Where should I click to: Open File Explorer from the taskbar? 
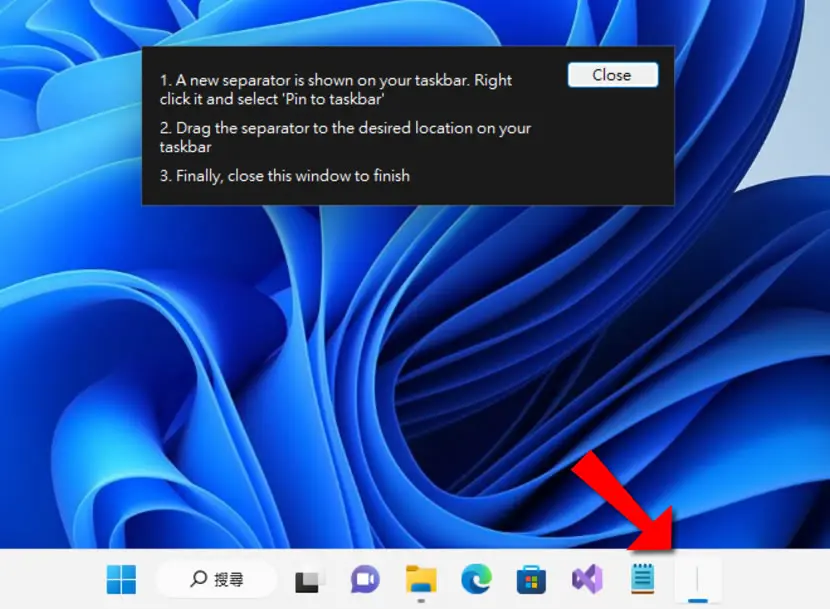[x=421, y=579]
